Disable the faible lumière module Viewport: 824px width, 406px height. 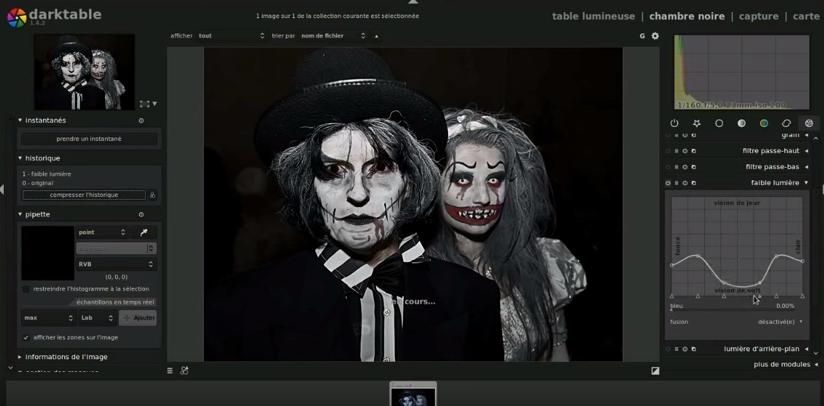click(x=668, y=183)
